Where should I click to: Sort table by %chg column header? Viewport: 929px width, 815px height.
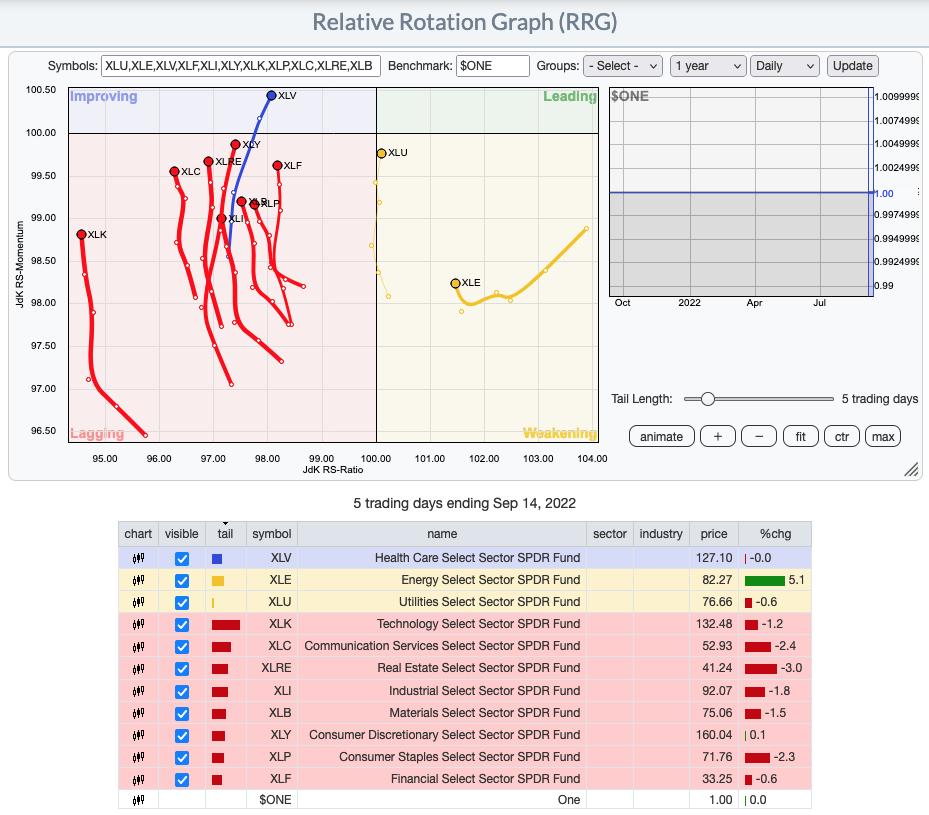pyautogui.click(x=775, y=534)
